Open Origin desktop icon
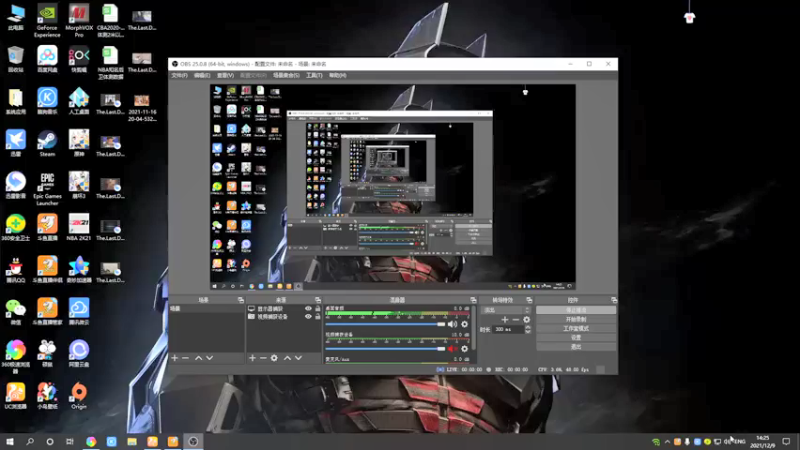Screen dimensions: 800x450 79,396
